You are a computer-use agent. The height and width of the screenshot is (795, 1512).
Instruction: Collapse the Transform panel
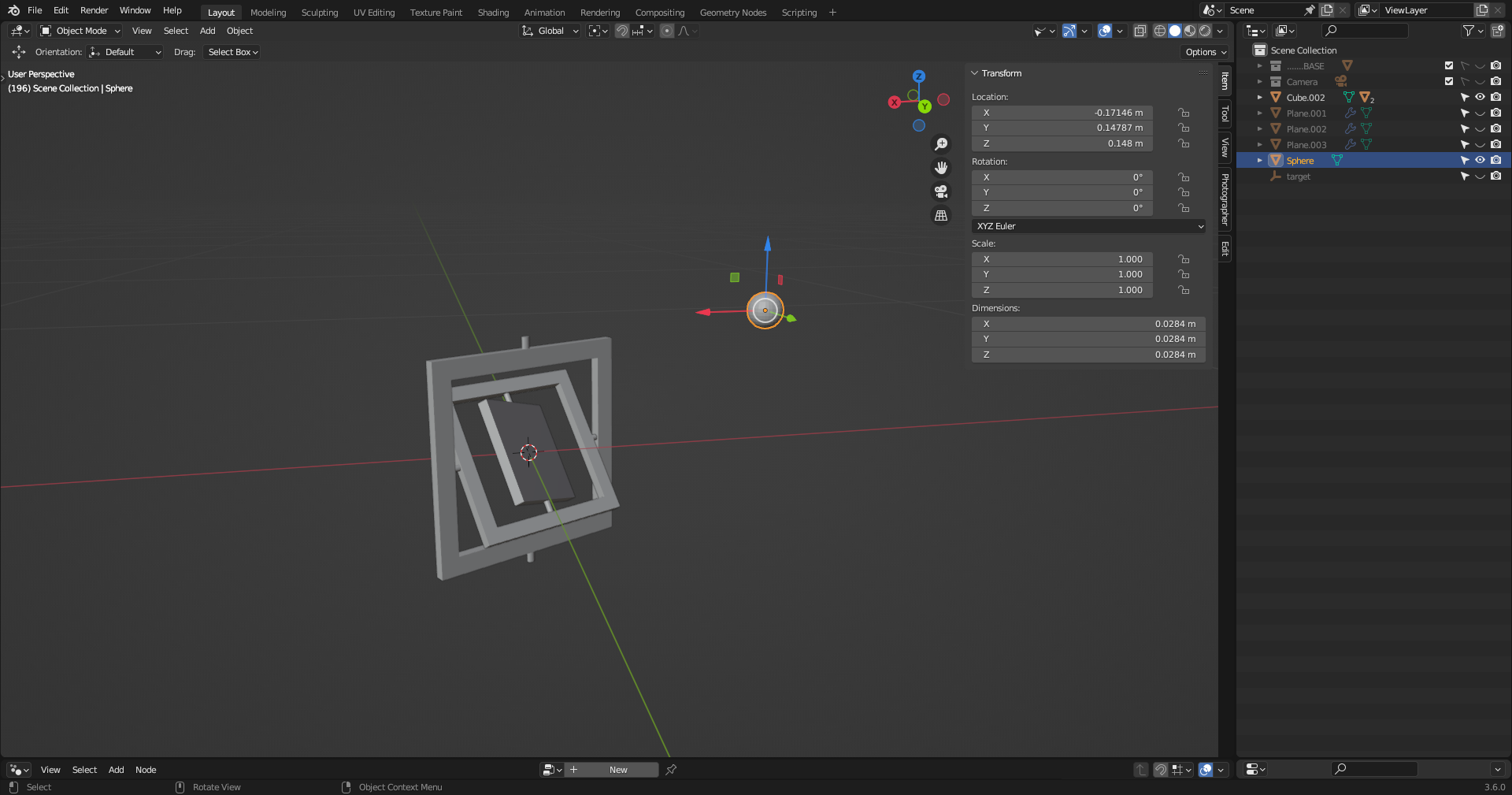975,73
